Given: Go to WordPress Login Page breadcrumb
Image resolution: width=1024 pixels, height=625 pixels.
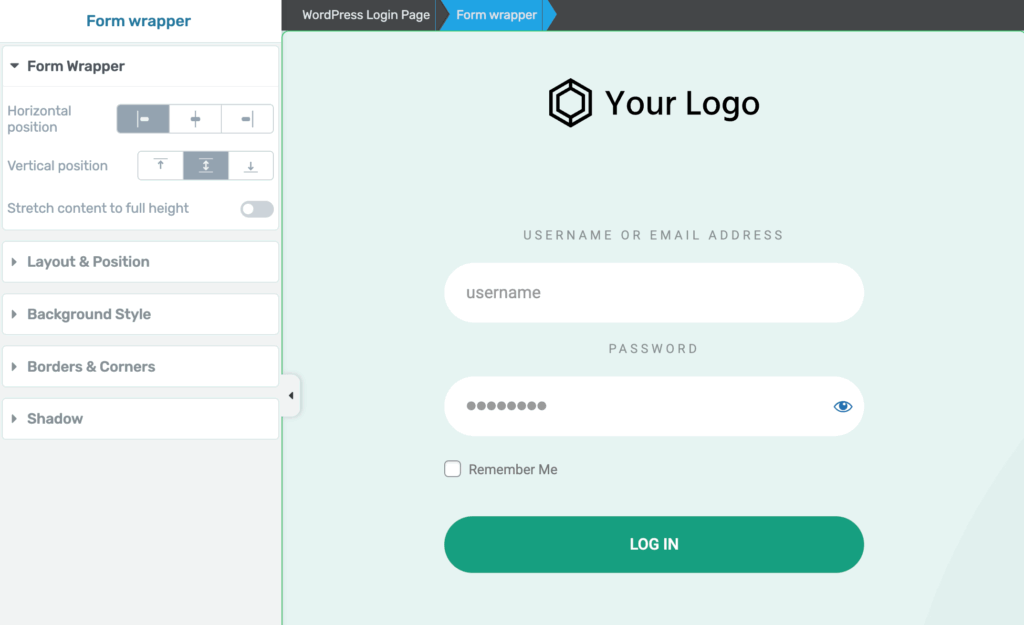Looking at the screenshot, I should [366, 14].
